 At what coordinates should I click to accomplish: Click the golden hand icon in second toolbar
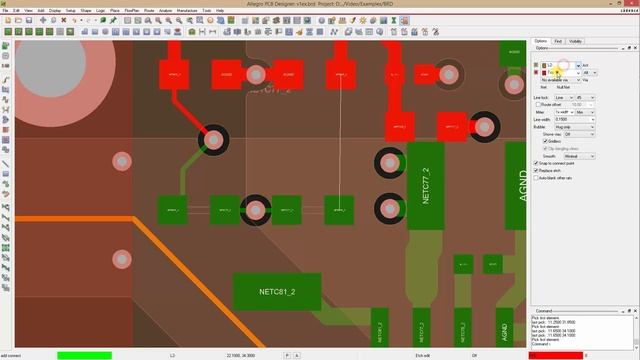click(x=300, y=31)
